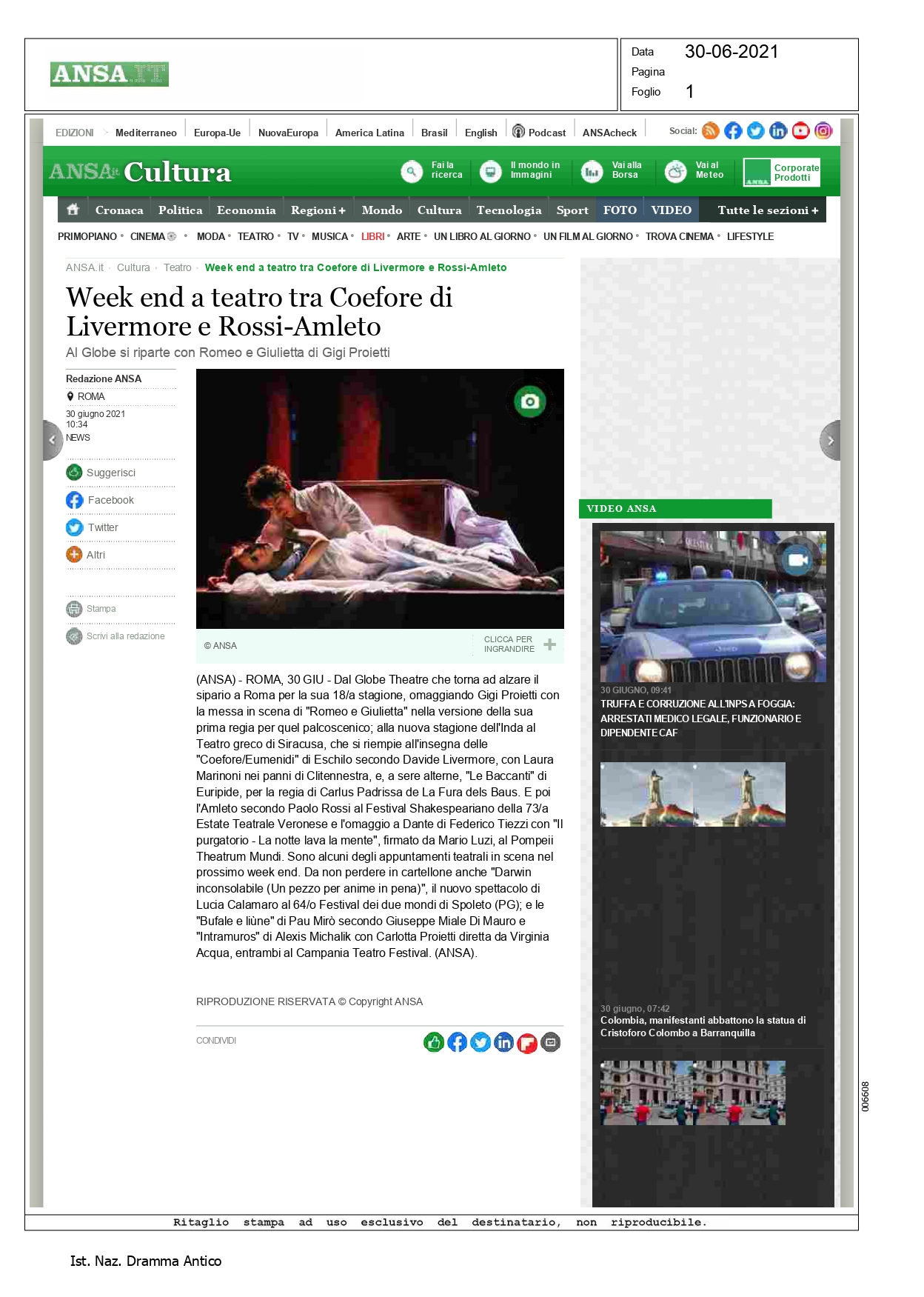Open the Tecnologia section

tap(509, 210)
